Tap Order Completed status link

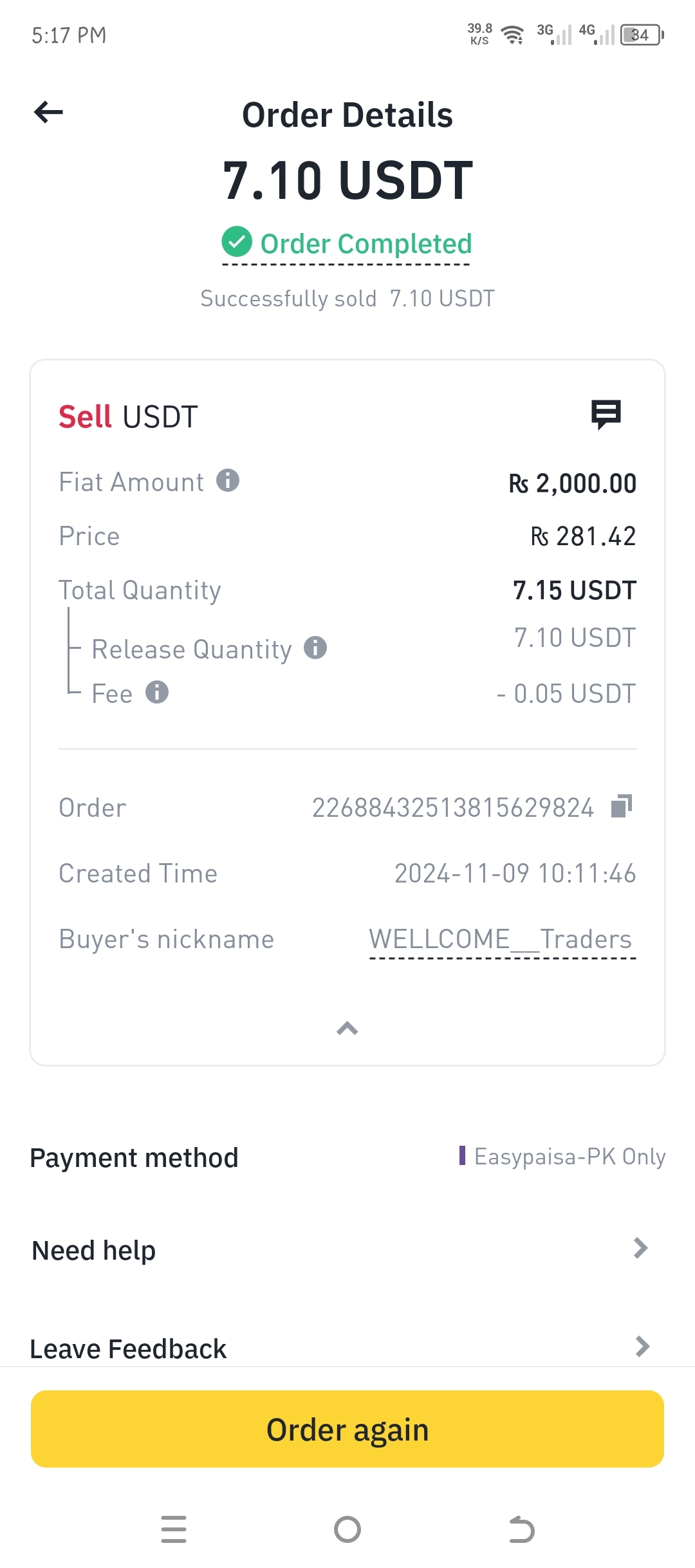[x=366, y=244]
